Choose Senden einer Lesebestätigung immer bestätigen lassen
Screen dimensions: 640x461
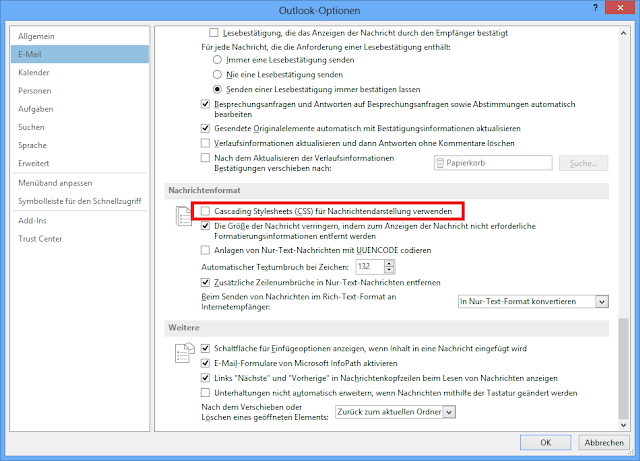point(218,89)
